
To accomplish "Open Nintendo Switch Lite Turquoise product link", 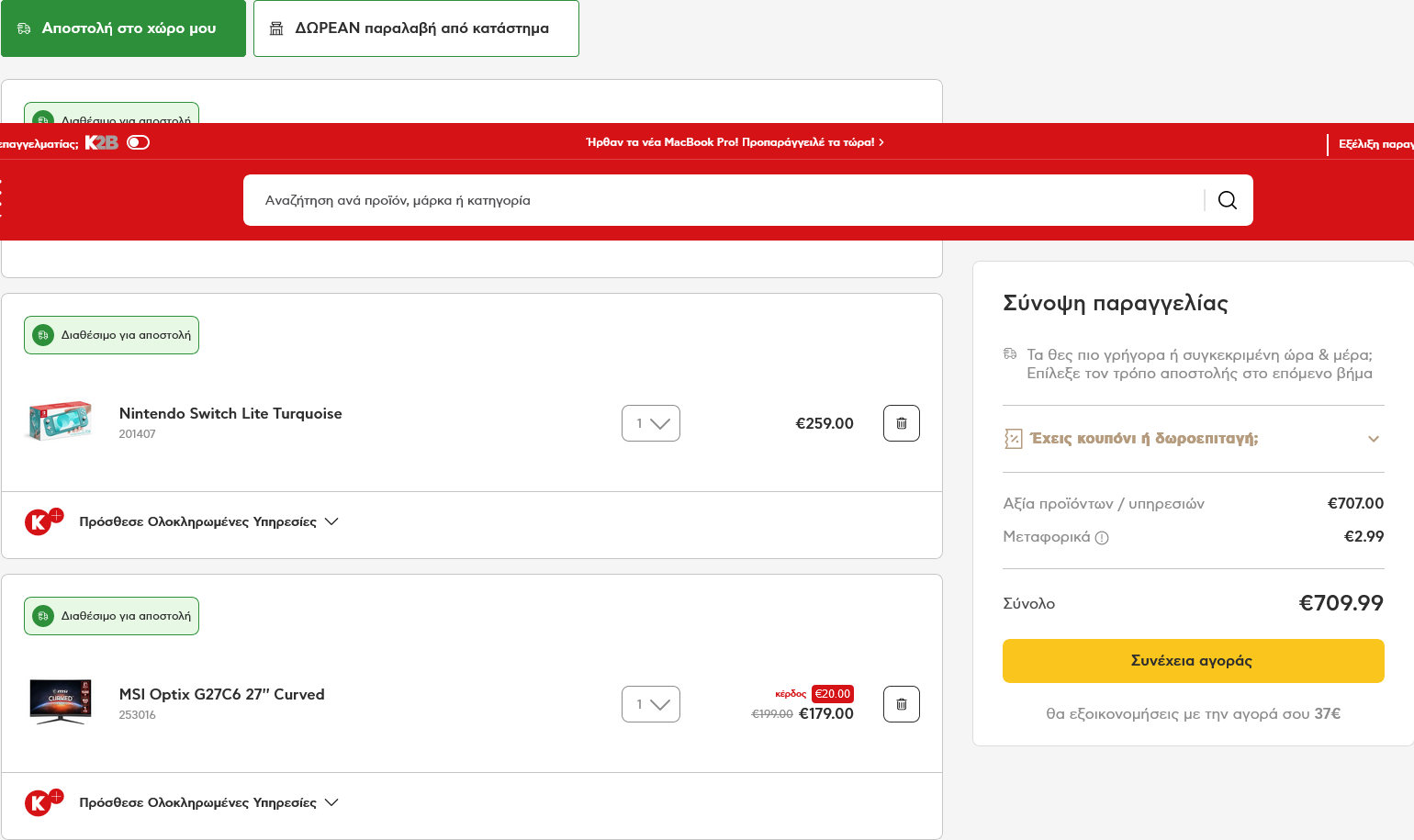I will pyautogui.click(x=230, y=414).
